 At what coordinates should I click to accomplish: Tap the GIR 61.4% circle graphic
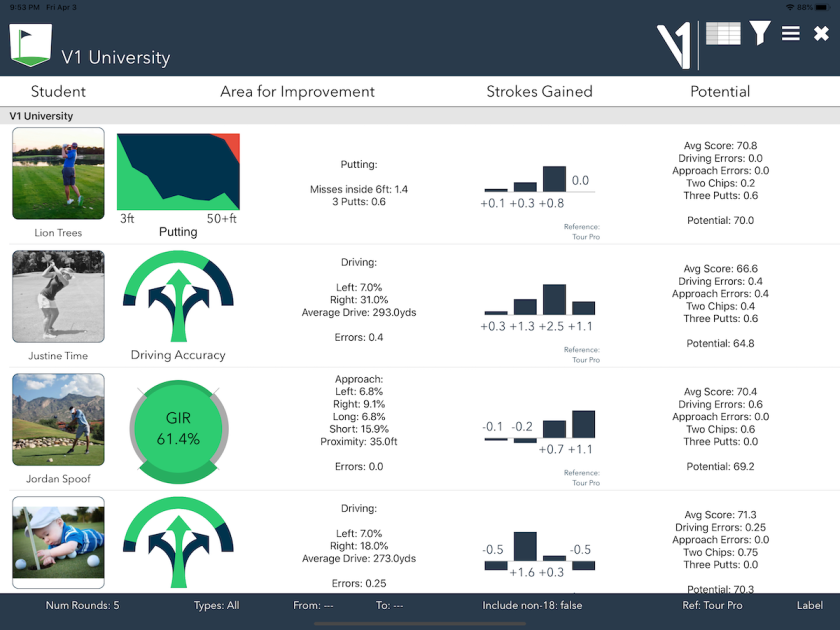[x=178, y=431]
